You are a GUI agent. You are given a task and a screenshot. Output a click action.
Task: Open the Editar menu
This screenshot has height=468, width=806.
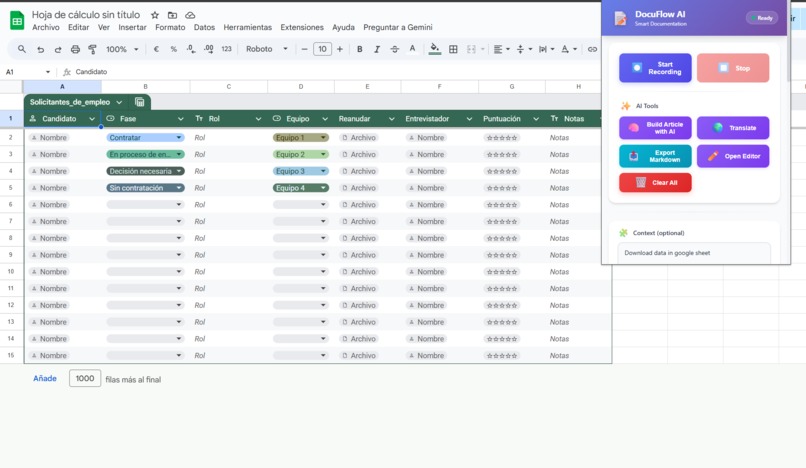pos(79,27)
